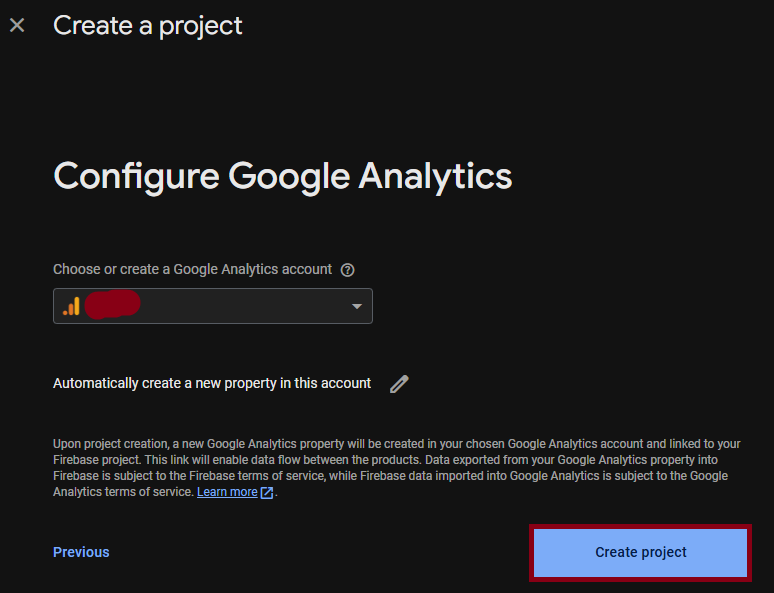Click the Configure Google Analytics heading
The width and height of the screenshot is (774, 593).
(x=282, y=177)
